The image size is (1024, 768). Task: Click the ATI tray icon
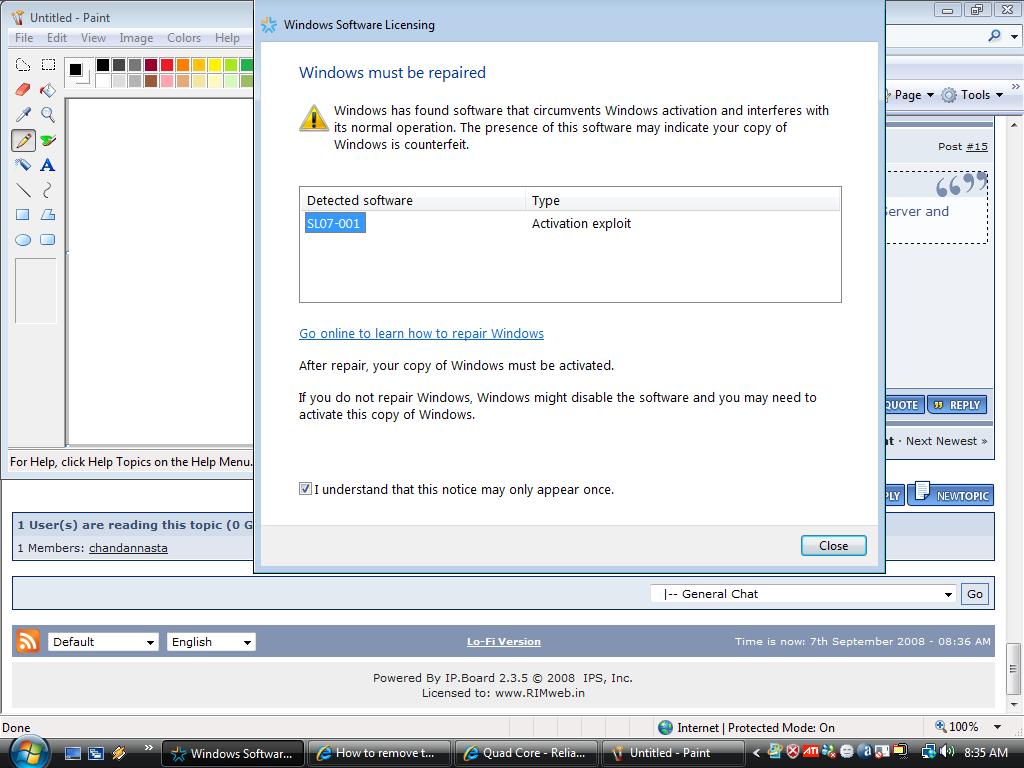[x=810, y=752]
